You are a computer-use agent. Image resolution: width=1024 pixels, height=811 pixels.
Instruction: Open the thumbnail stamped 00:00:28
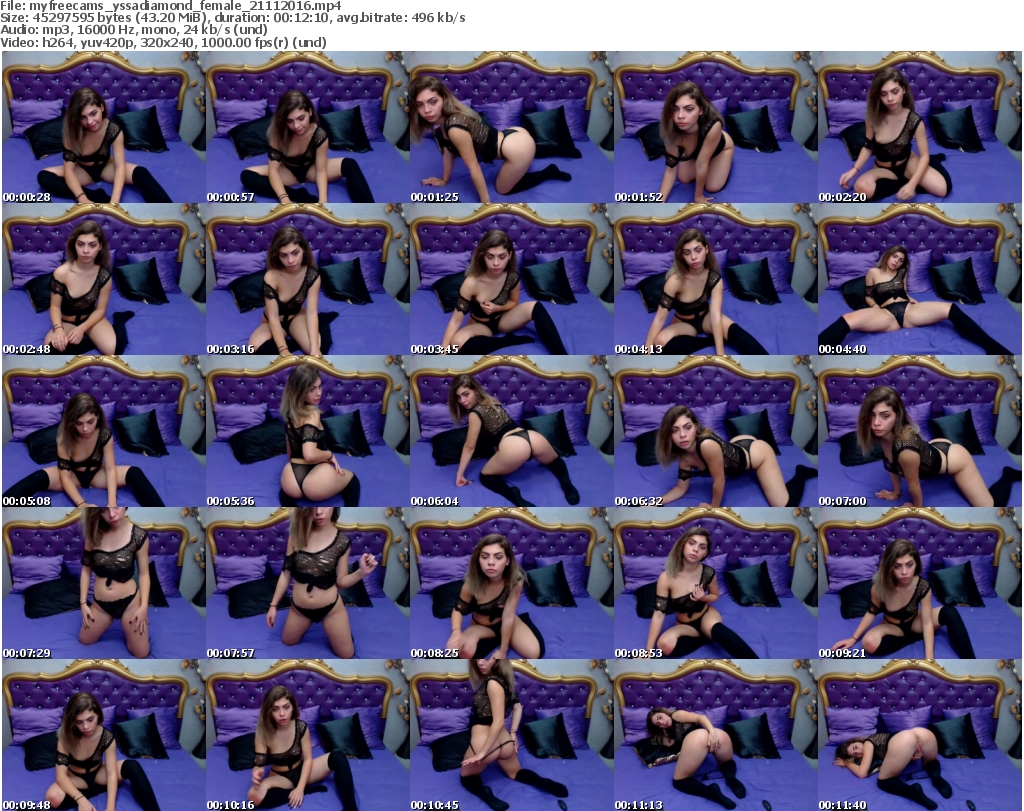(104, 127)
